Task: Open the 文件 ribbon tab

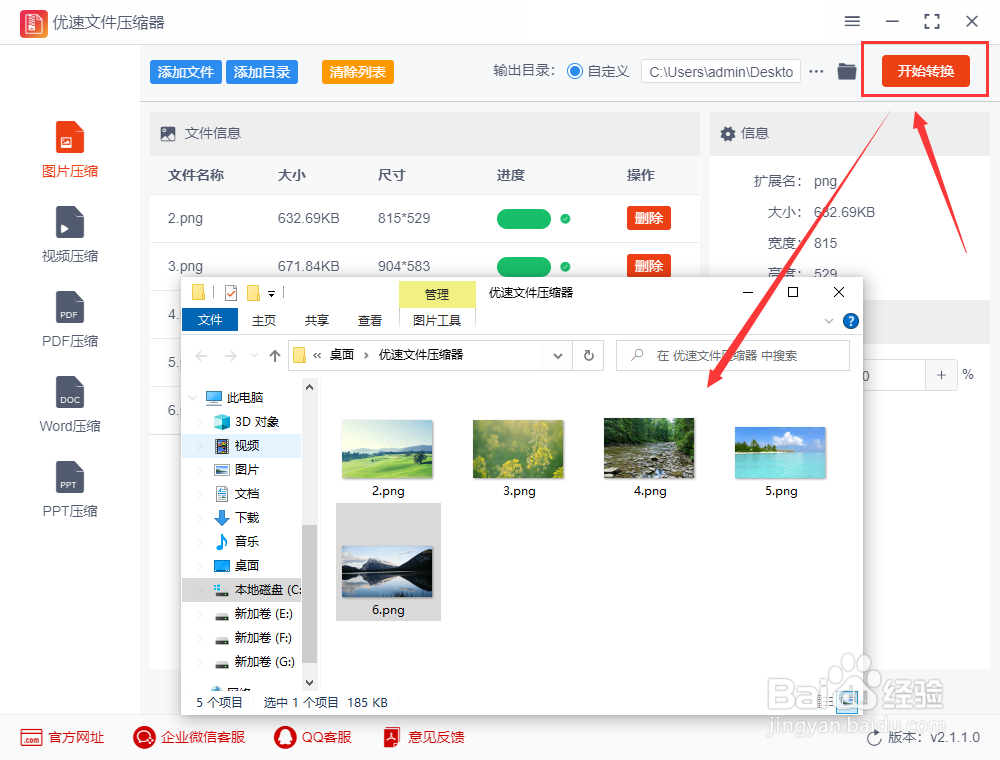Action: click(210, 319)
